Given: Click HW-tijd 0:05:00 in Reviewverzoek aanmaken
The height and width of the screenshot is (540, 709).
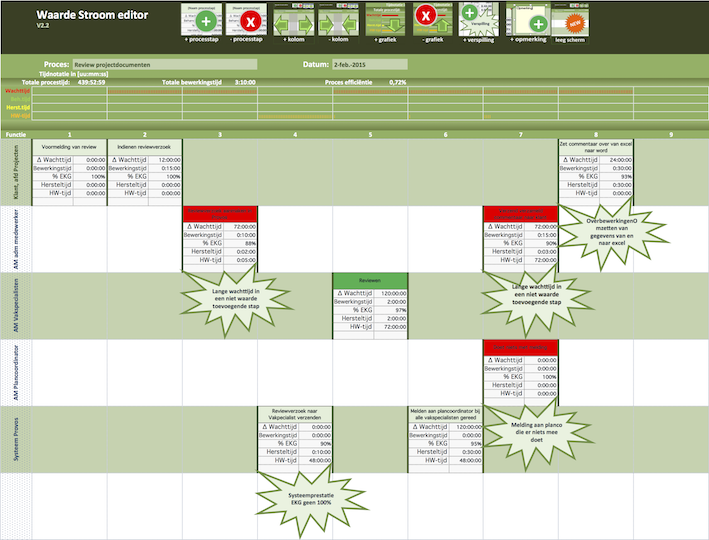Looking at the screenshot, I should coord(241,260).
